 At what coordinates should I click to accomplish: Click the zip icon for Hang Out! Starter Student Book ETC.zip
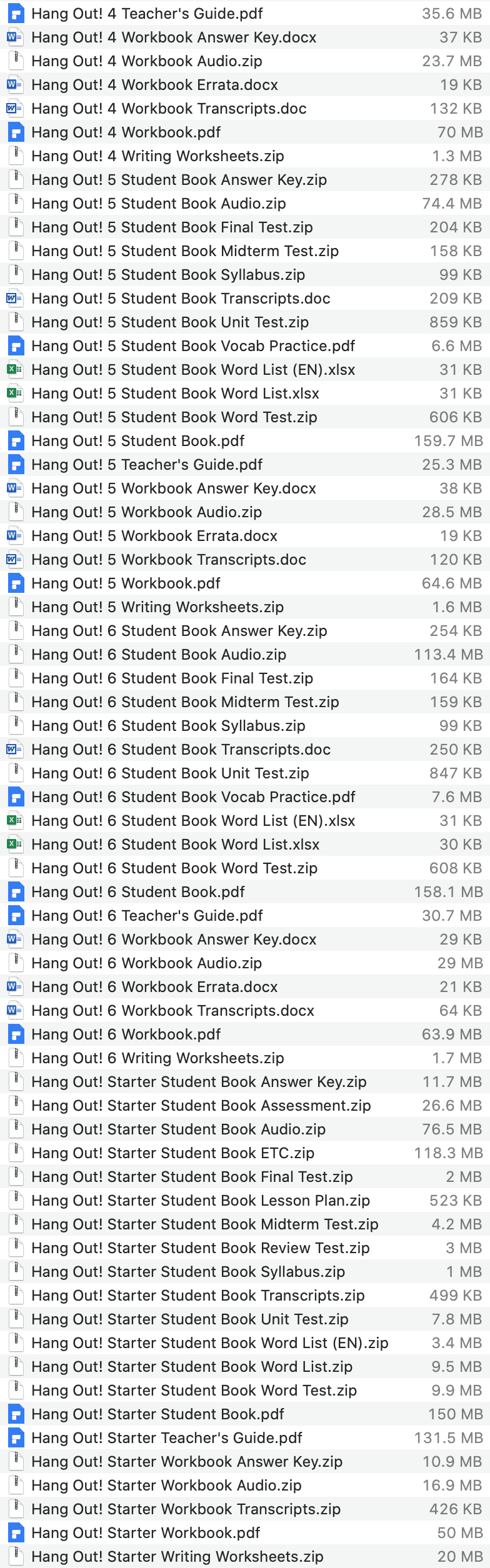point(16,1153)
